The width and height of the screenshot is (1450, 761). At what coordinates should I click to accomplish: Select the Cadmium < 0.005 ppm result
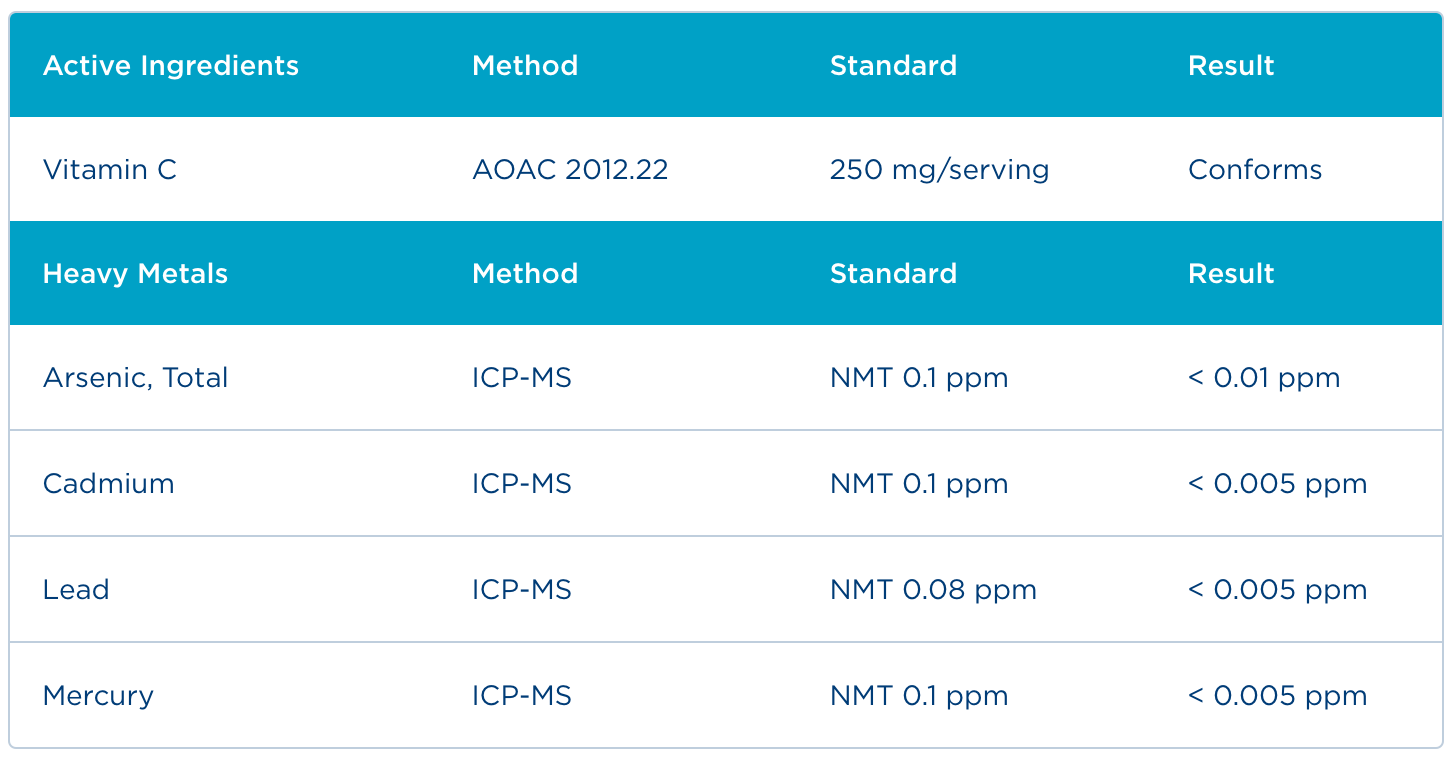pyautogui.click(x=1277, y=484)
